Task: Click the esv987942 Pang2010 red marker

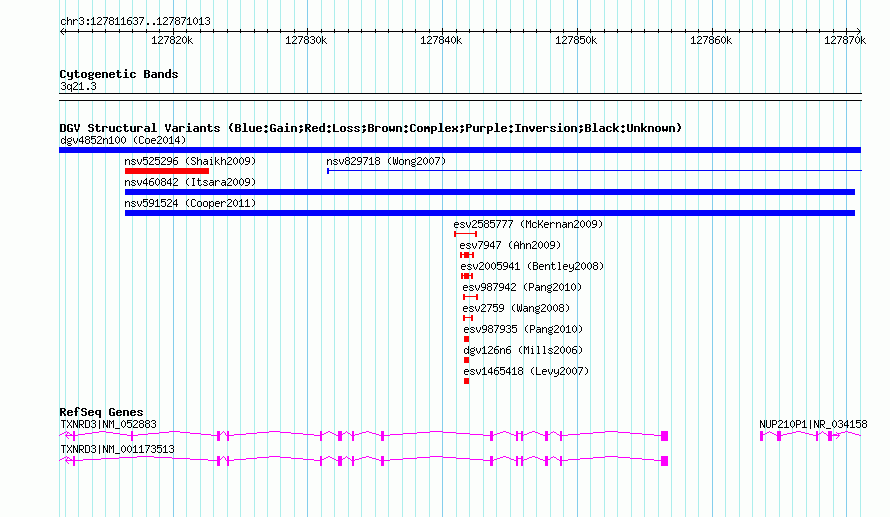Action: (471, 297)
